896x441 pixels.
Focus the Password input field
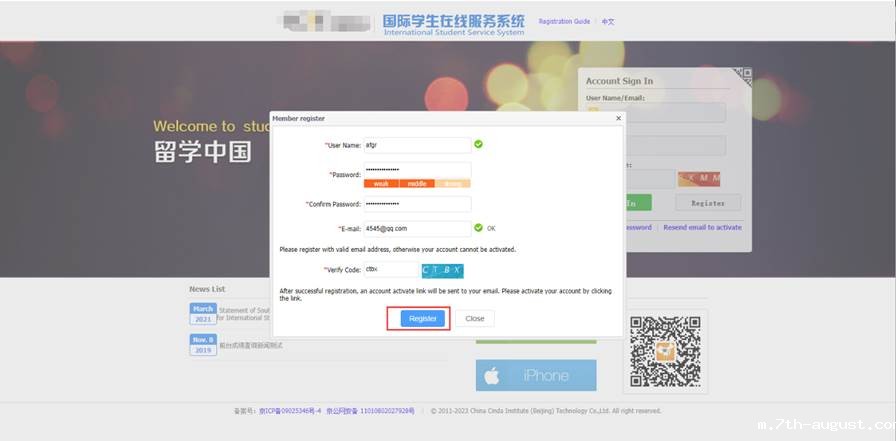pyautogui.click(x=417, y=170)
